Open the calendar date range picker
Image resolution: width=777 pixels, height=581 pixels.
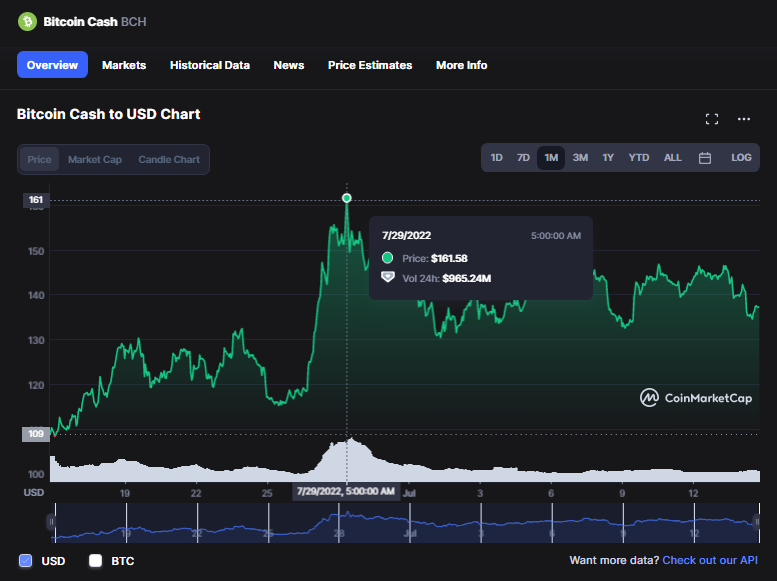pos(705,158)
